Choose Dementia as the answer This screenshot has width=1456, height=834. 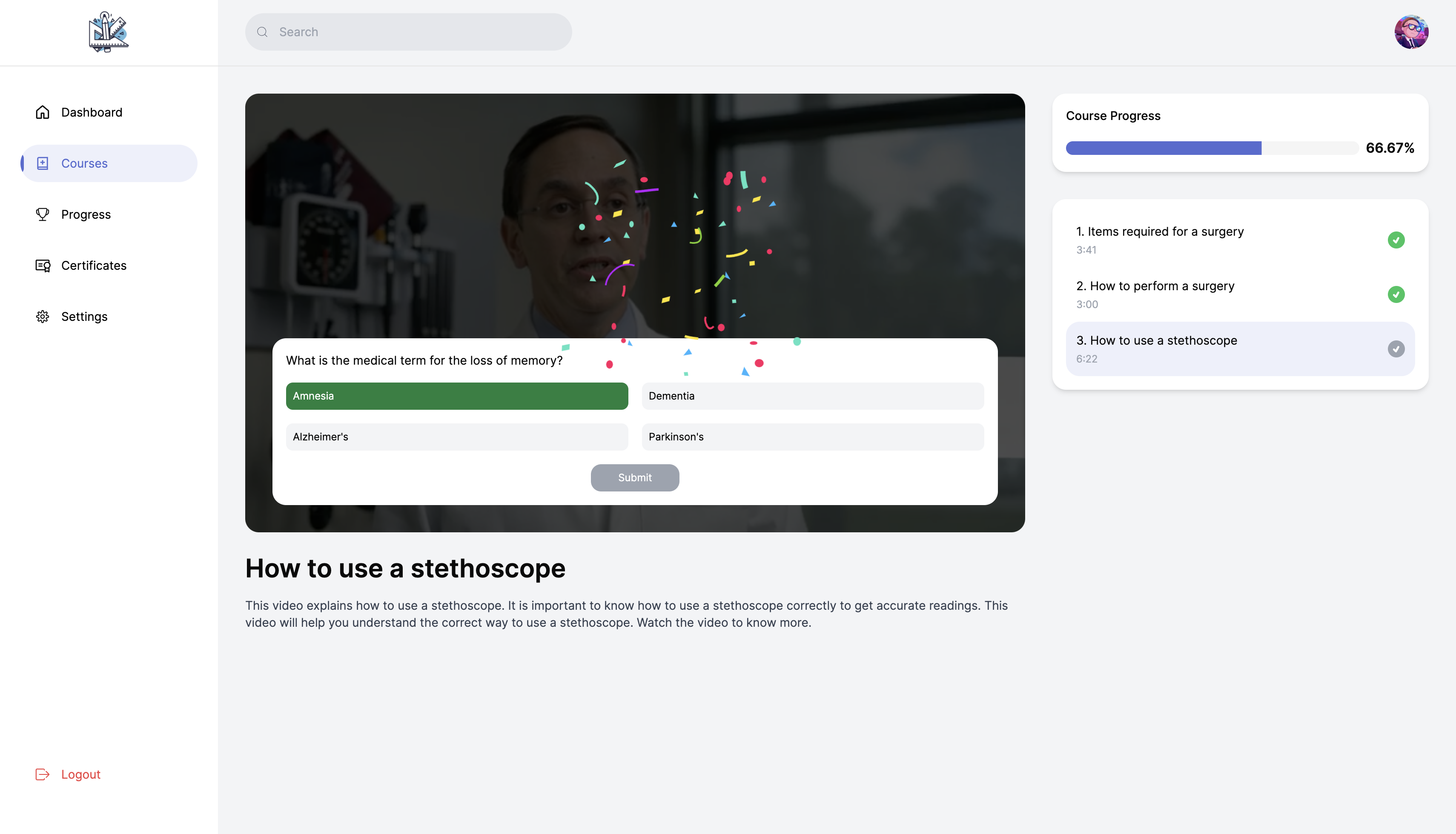coord(812,396)
